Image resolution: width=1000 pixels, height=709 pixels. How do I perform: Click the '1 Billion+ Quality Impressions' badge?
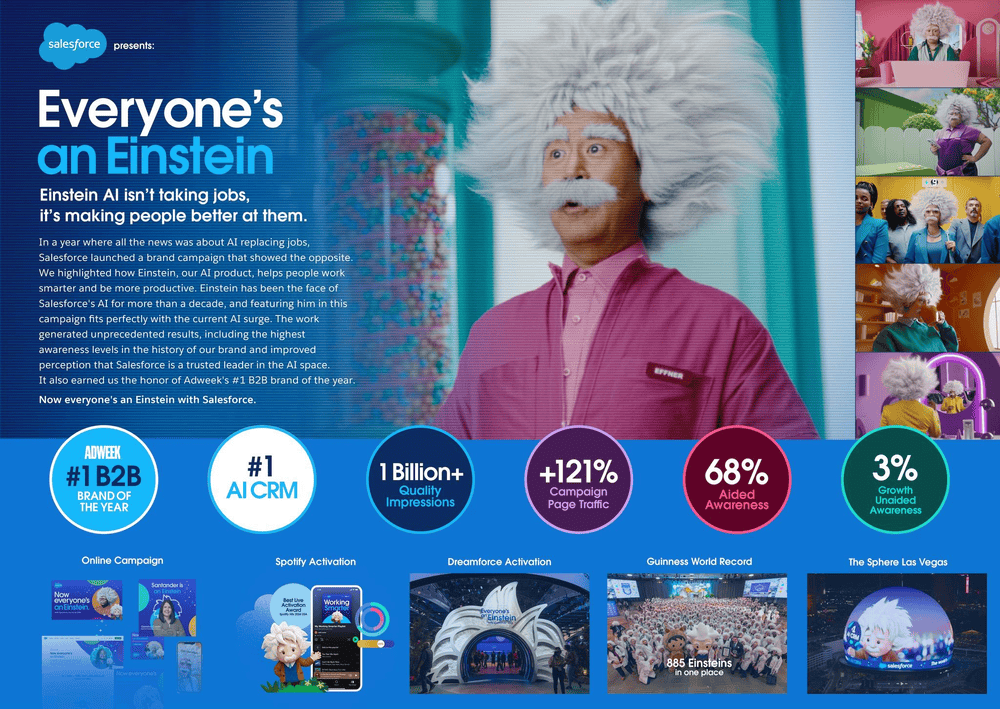(420, 479)
